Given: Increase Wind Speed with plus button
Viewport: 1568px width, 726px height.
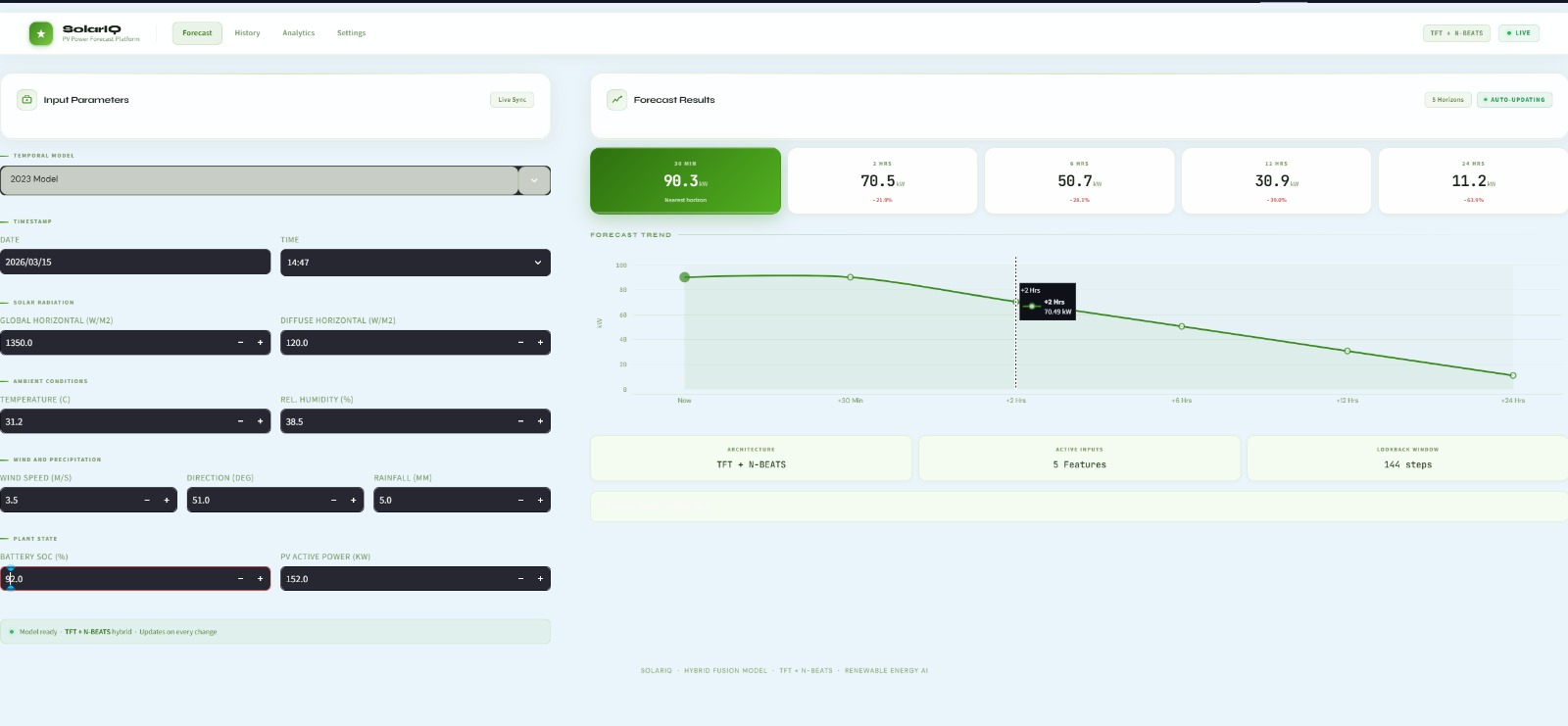Looking at the screenshot, I should click(167, 501).
